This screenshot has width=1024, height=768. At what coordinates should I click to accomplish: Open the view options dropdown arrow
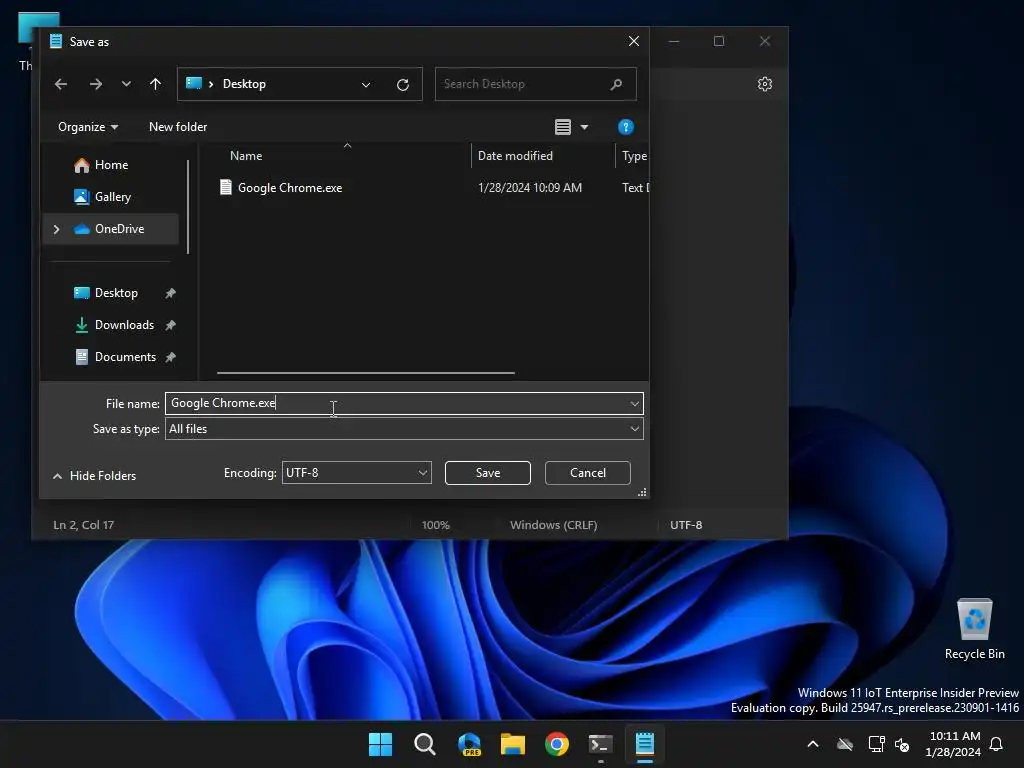584,127
